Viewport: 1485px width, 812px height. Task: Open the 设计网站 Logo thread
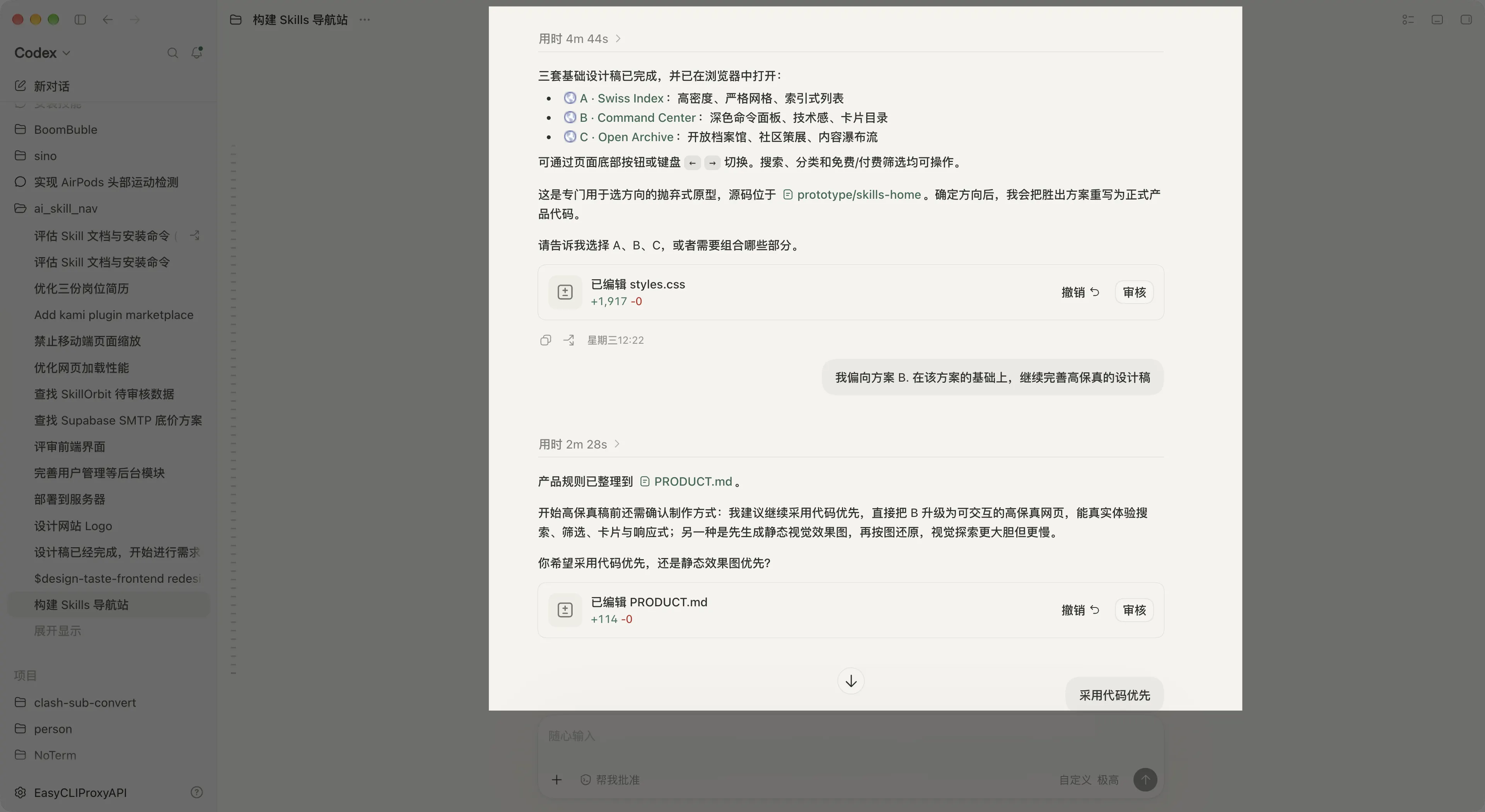[109, 525]
